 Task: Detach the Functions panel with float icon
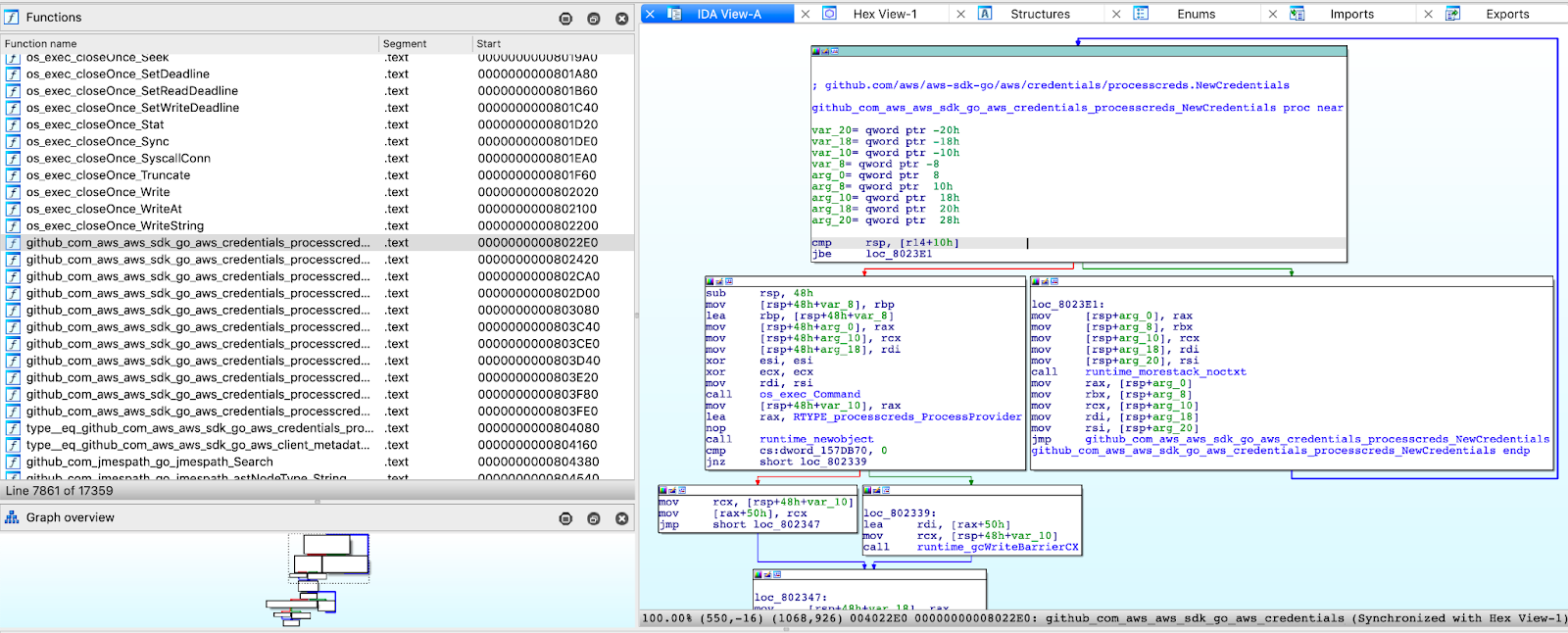pos(593,19)
